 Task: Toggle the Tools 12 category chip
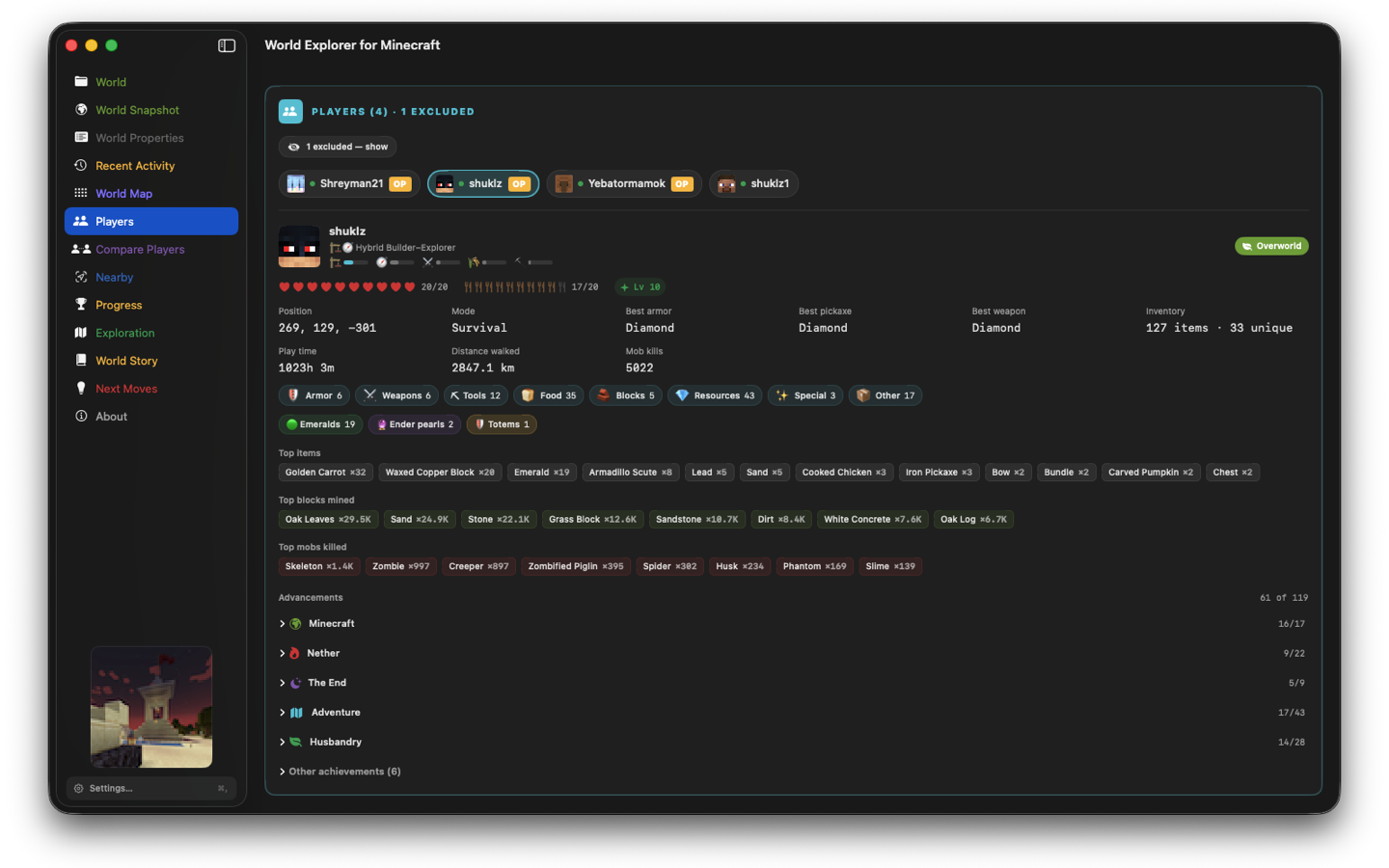(476, 395)
